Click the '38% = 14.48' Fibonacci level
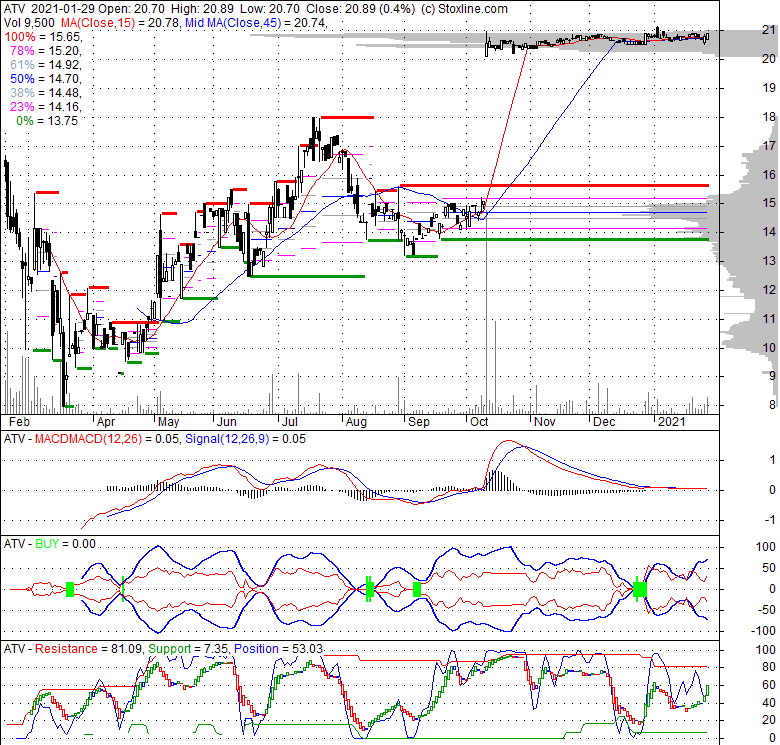 (46, 93)
